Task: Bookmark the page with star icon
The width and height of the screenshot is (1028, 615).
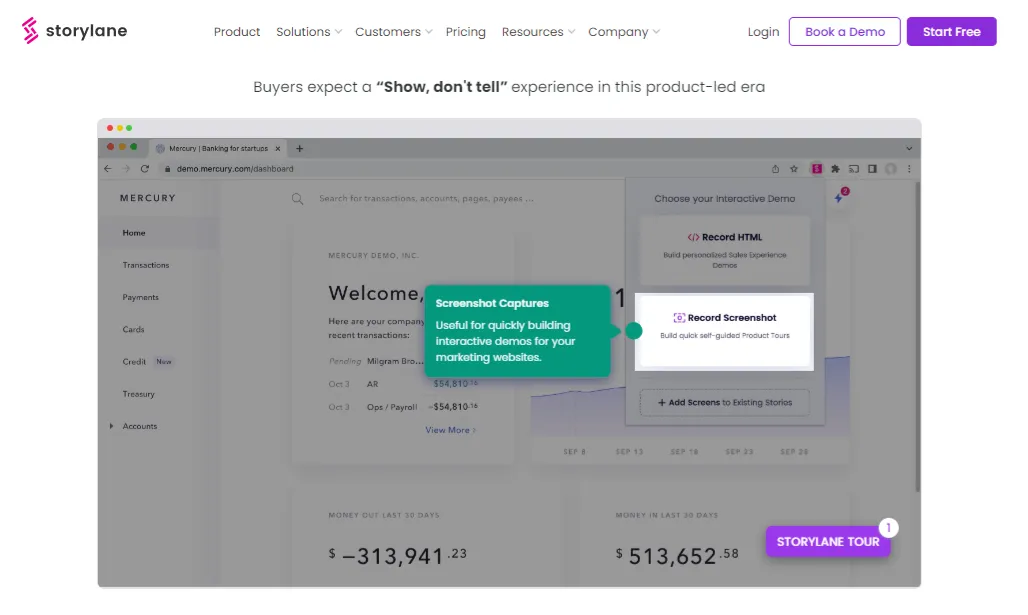Action: [x=794, y=169]
